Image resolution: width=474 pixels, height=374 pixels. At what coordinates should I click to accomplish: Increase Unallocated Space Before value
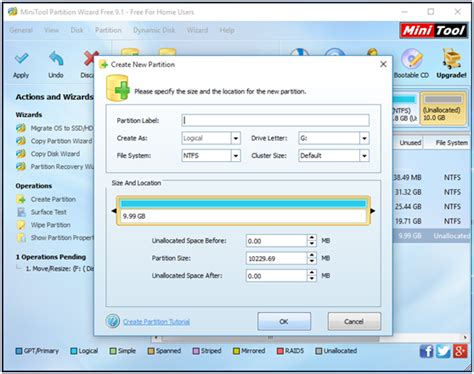point(312,238)
